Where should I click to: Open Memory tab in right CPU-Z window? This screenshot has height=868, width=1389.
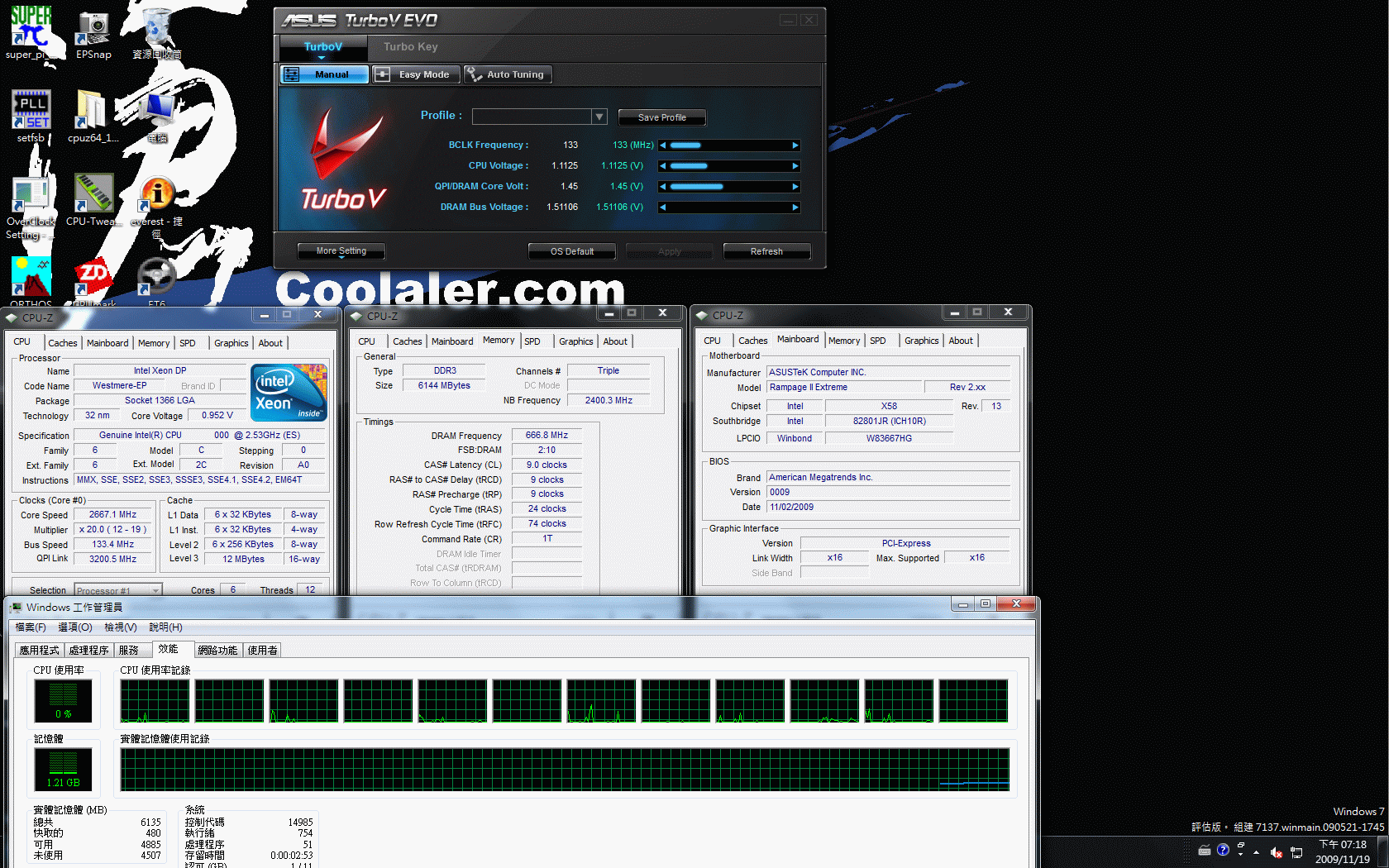click(x=844, y=341)
